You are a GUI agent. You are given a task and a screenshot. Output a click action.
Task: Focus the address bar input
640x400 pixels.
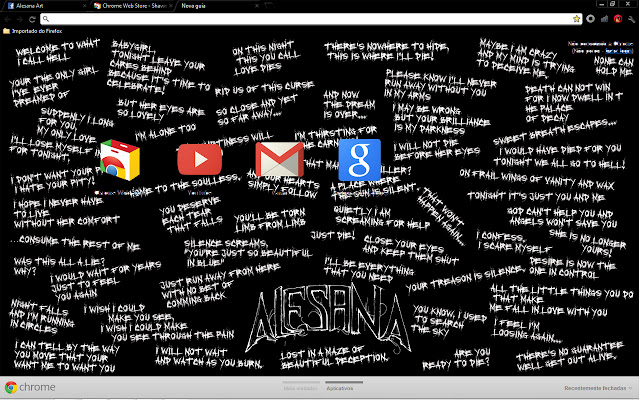point(310,19)
